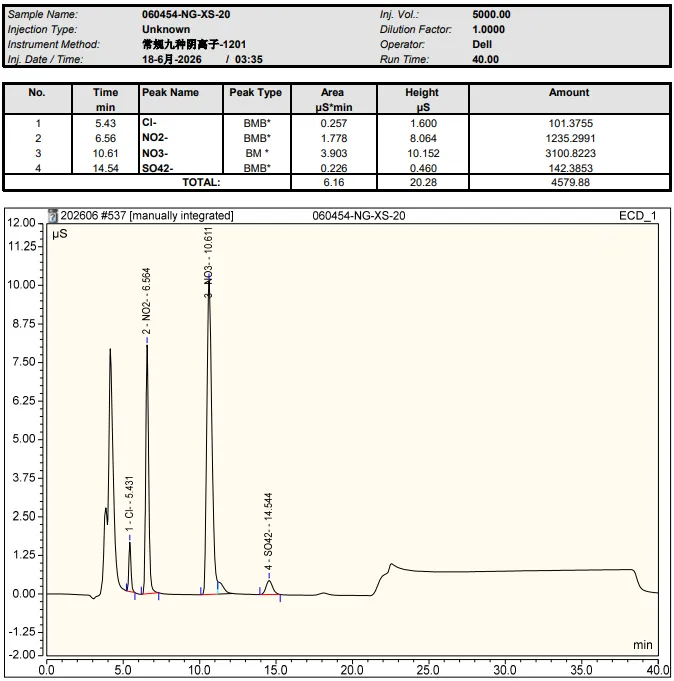Click the injection date 18-6月-2026
The width and height of the screenshot is (674, 681).
[x=172, y=60]
